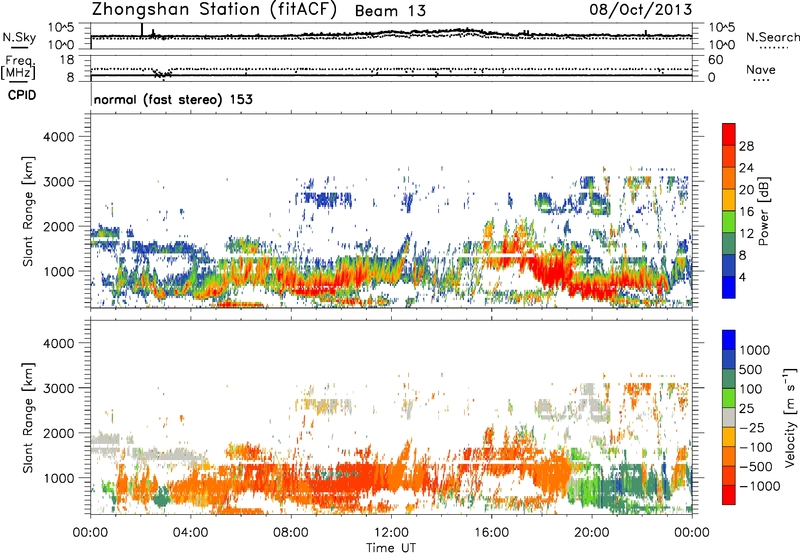Screen dimensions: 800x554
Task: Click the blue bottom of the power colorbar
Action: [x=729, y=288]
